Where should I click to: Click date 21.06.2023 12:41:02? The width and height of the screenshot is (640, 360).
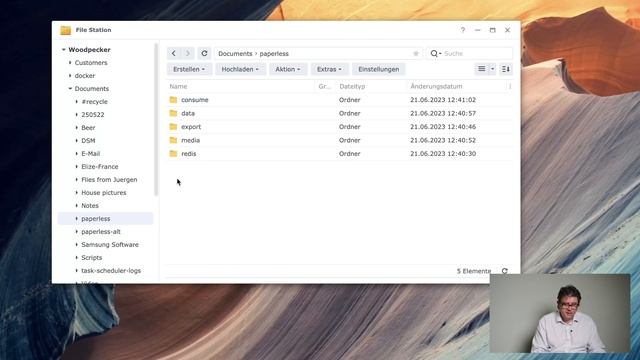(443, 100)
